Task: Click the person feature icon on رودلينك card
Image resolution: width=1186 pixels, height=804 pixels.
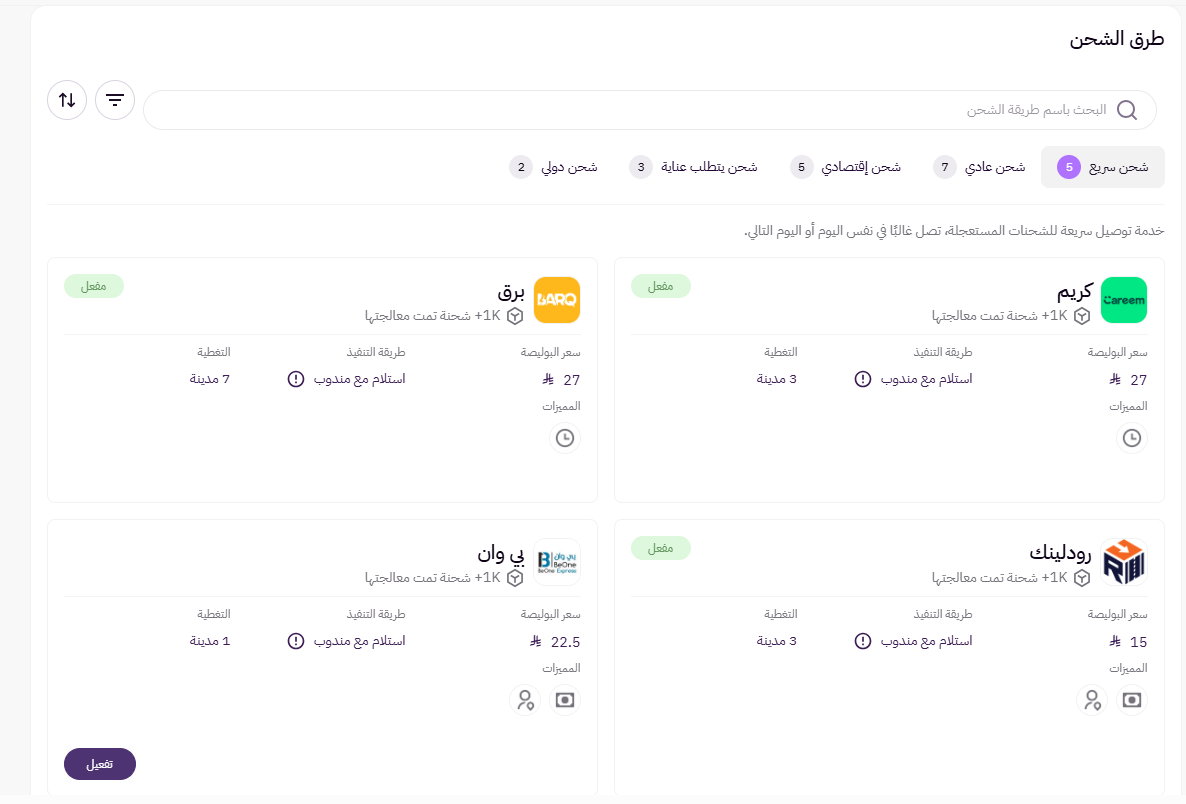Action: click(1092, 700)
